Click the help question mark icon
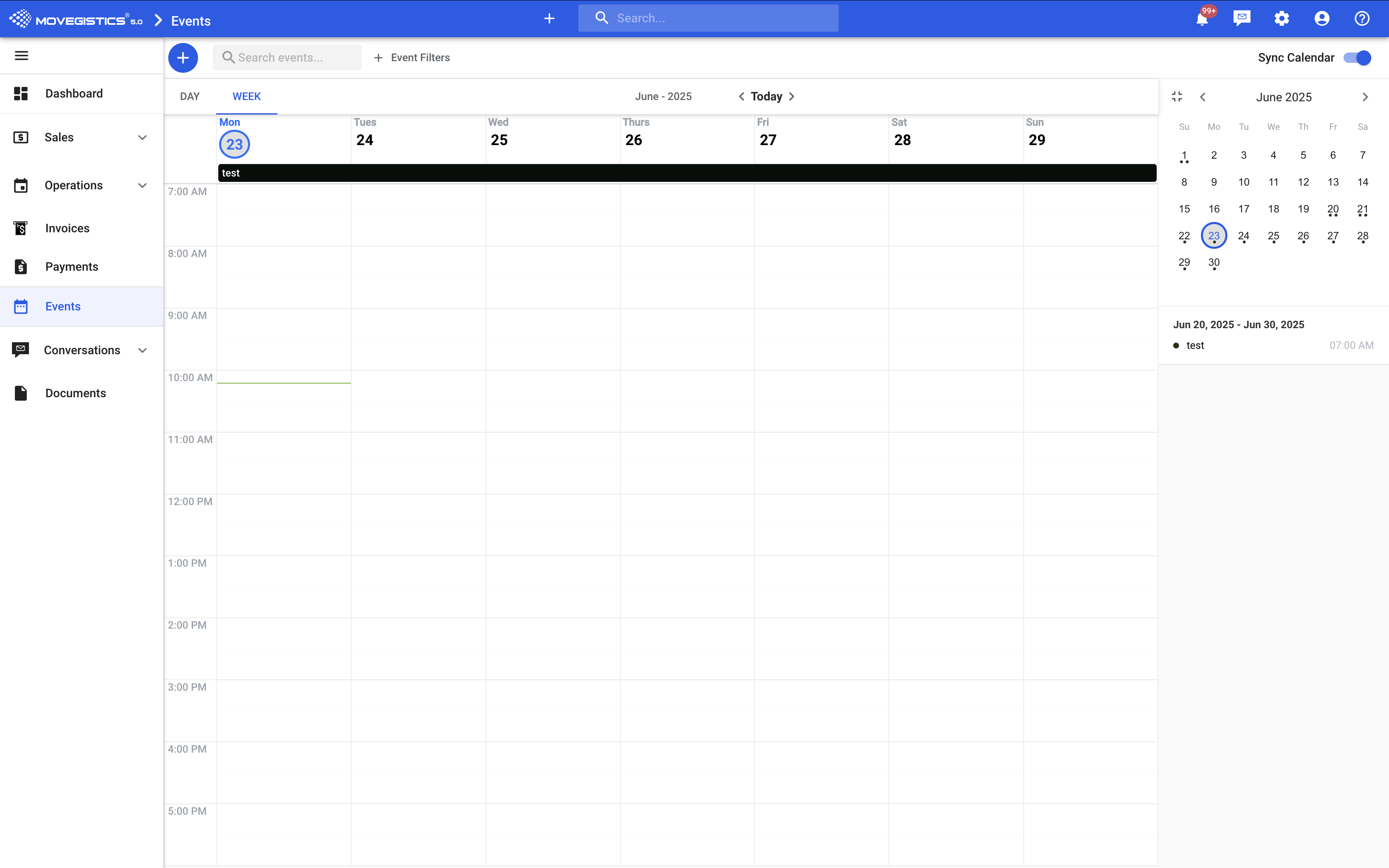 (x=1362, y=18)
